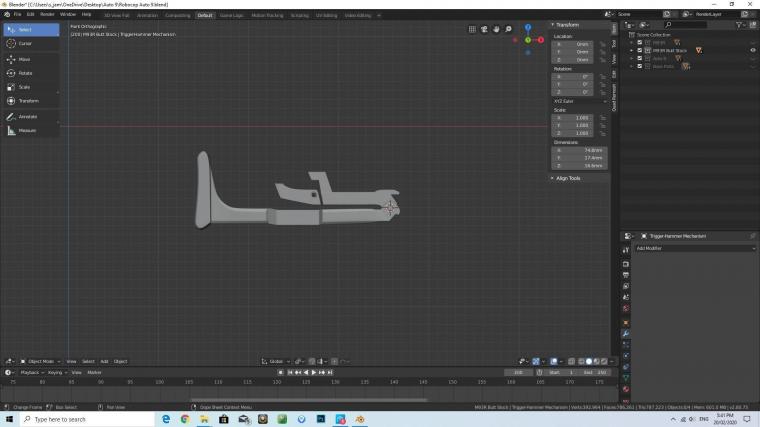Open the Output properties tab

tap(626, 275)
